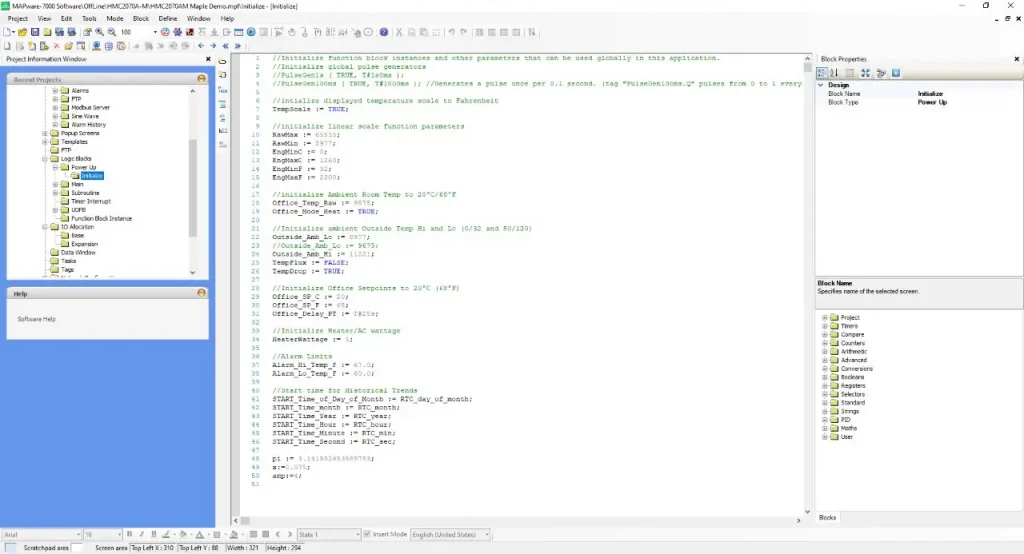Viewport: 1024px width, 554px height.
Task: Open the Tools menu
Action: pyautogui.click(x=89, y=18)
